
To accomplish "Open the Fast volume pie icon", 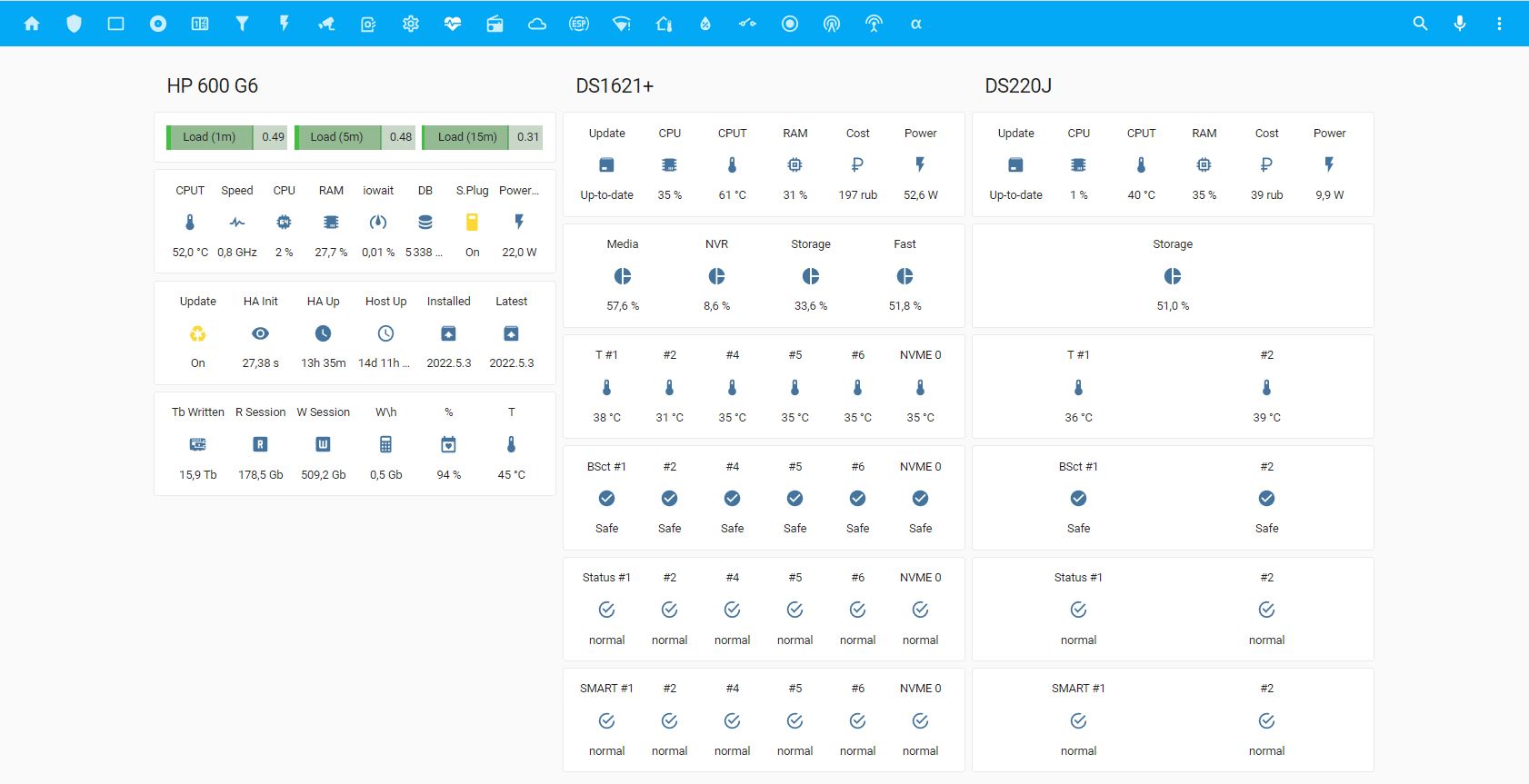I will click(904, 276).
